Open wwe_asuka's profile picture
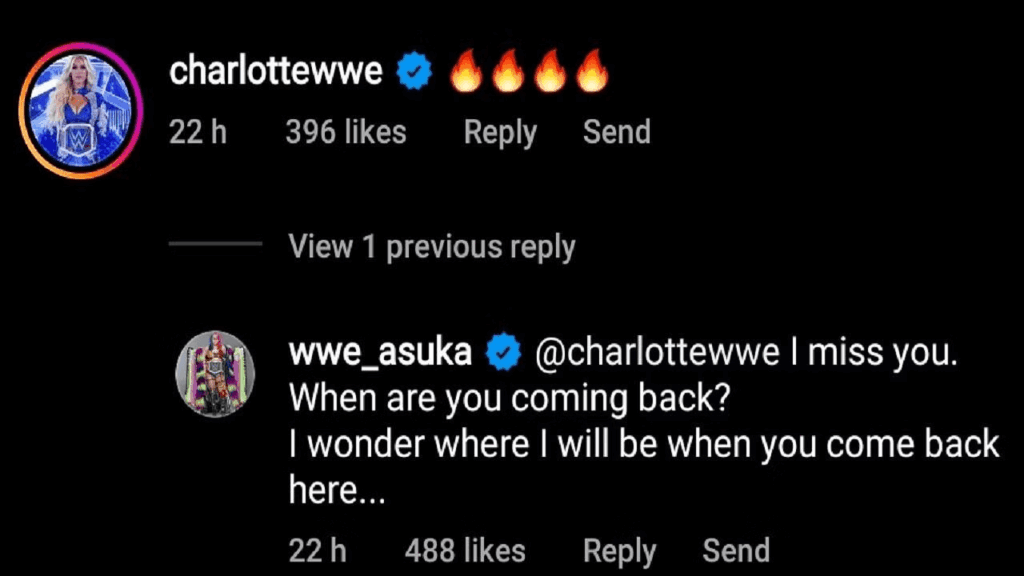The width and height of the screenshot is (1024, 576). (x=216, y=374)
